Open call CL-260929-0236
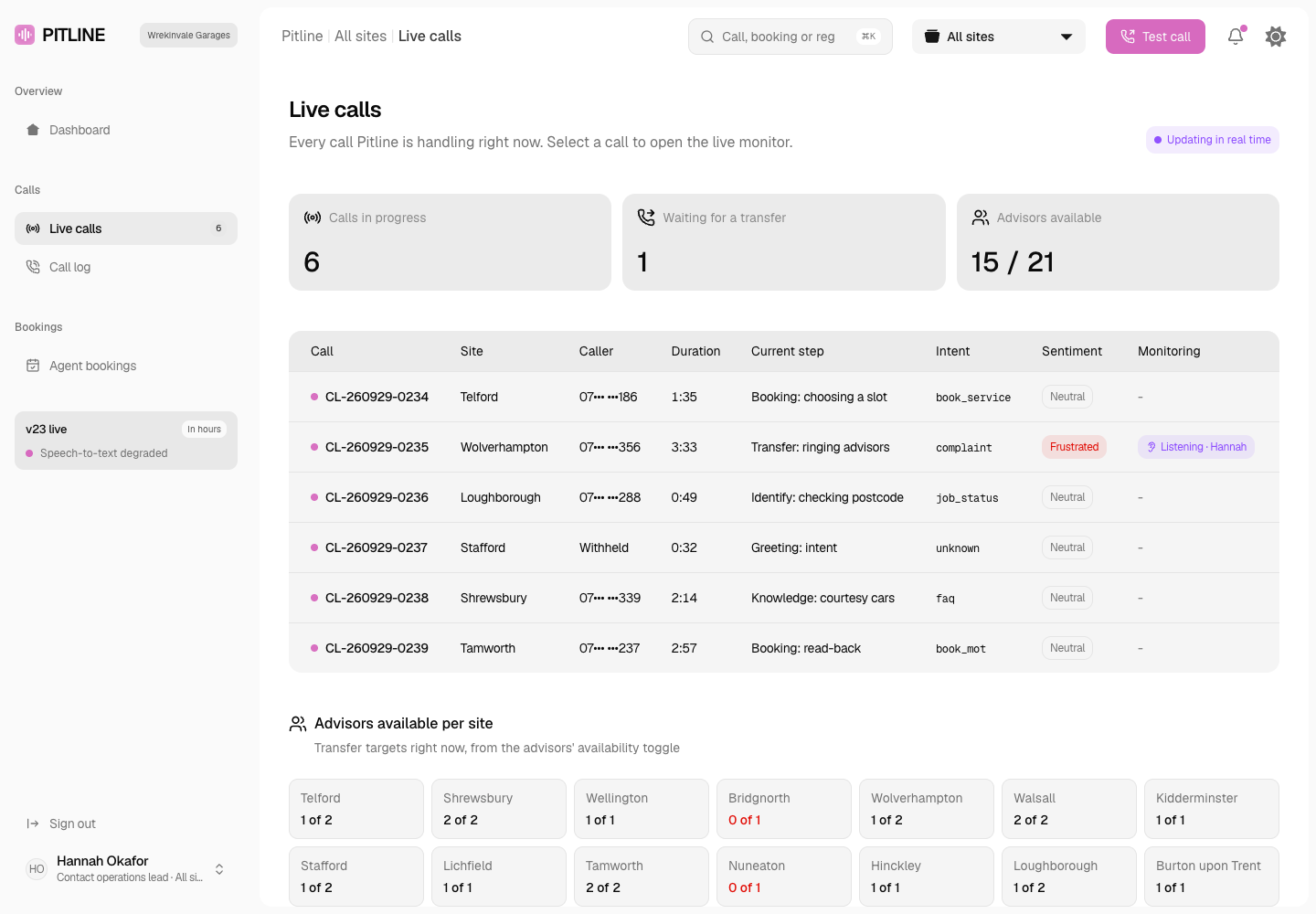Screen dimensions: 1316x914 click(x=784, y=497)
